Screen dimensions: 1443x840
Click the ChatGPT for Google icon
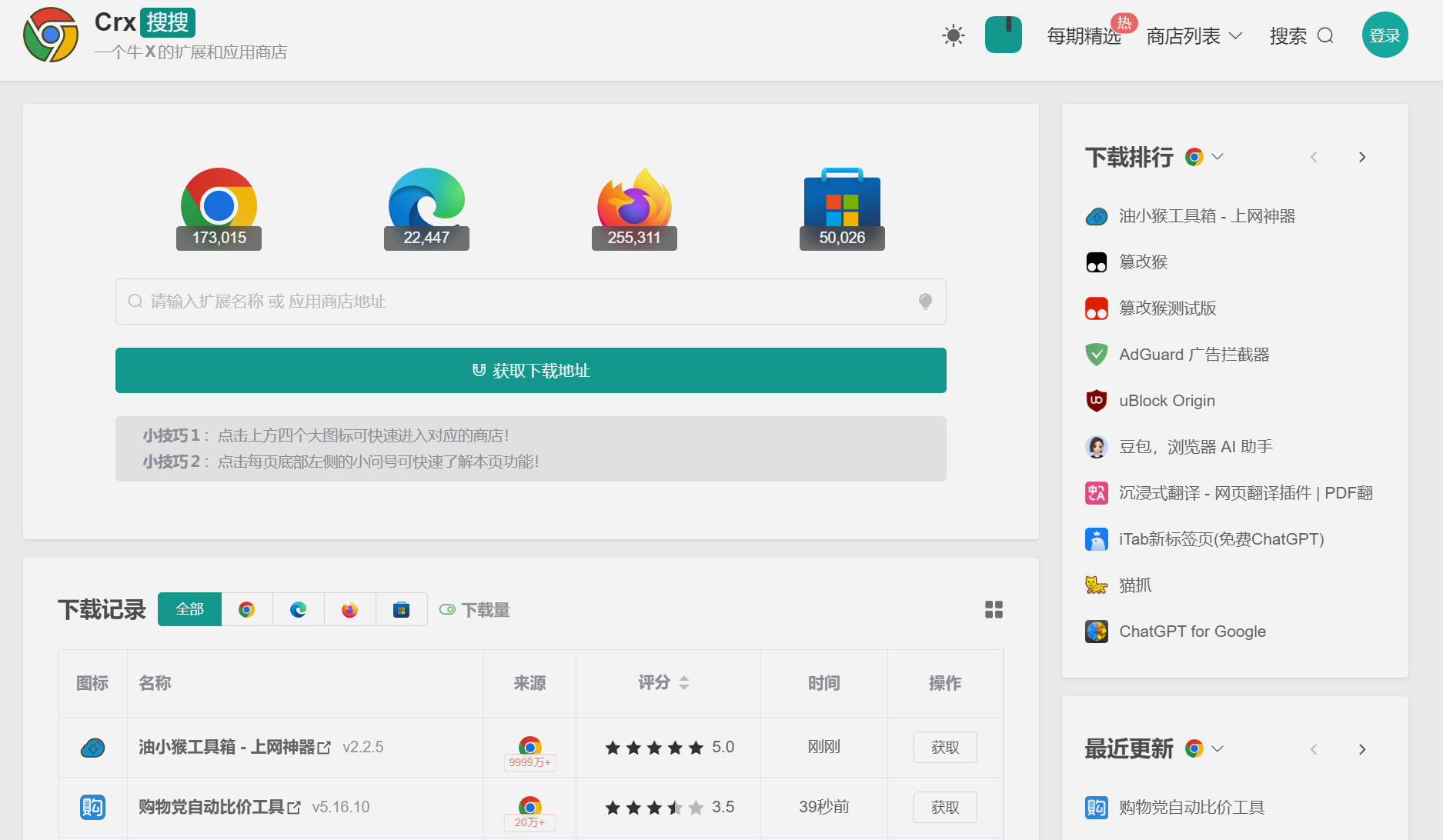pyautogui.click(x=1097, y=632)
